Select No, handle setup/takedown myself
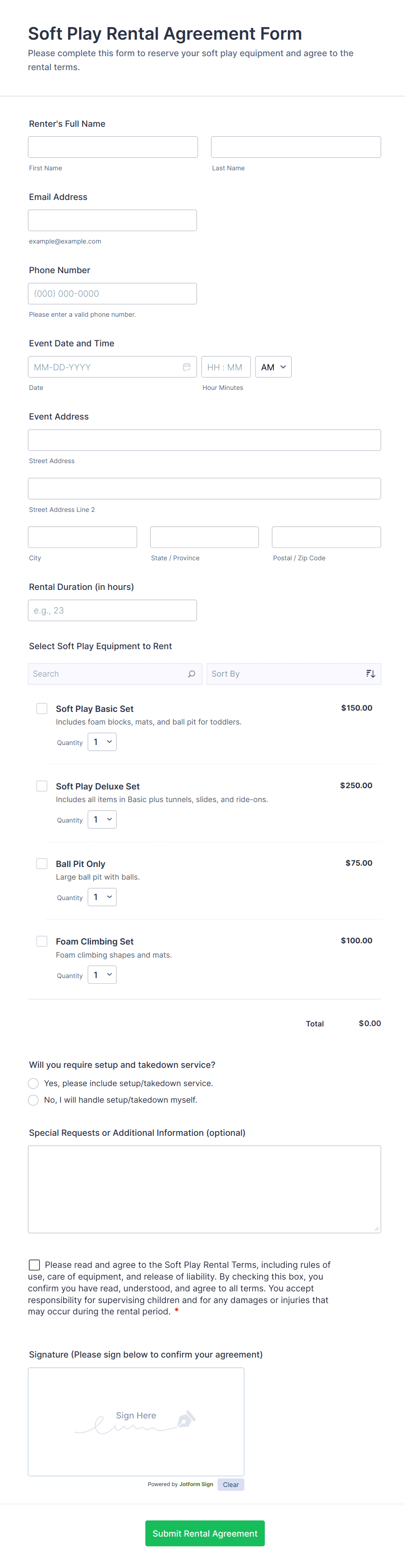The image size is (405, 1568). click(x=34, y=1100)
